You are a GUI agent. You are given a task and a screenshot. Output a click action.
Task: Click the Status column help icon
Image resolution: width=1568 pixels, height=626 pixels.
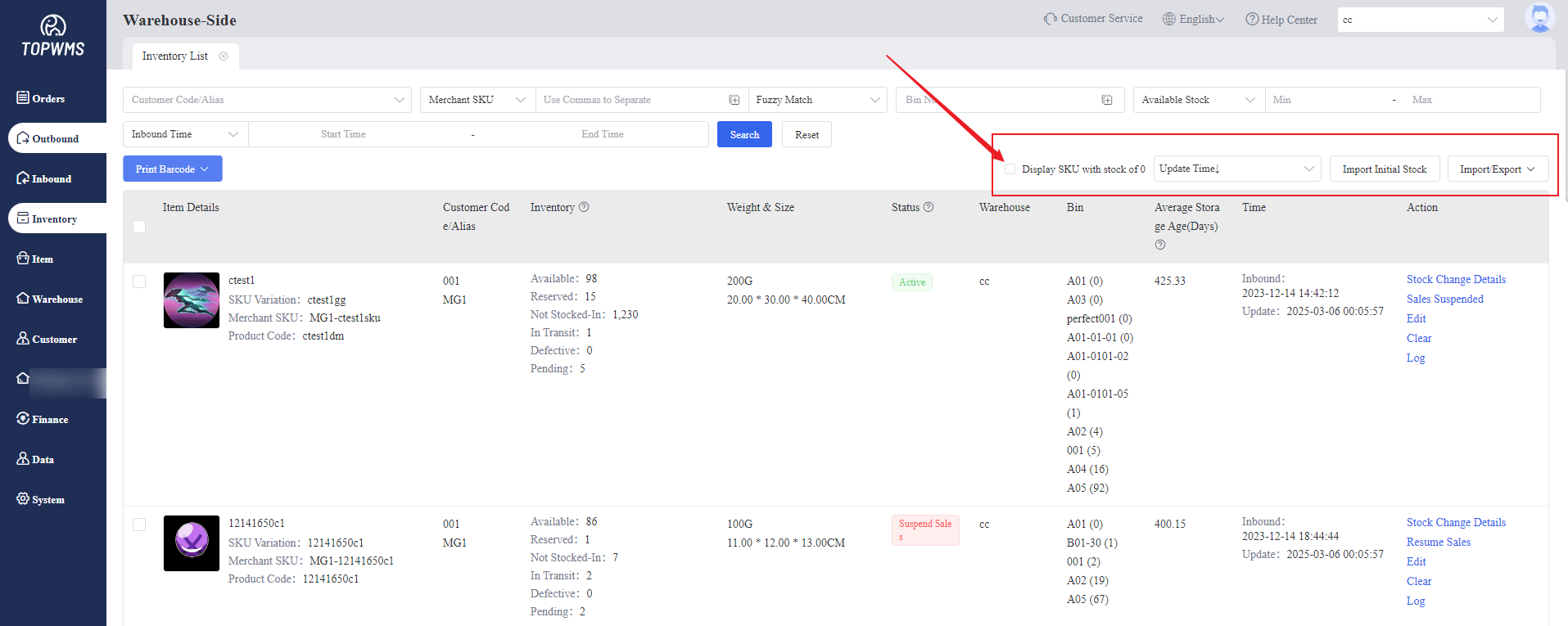coord(929,207)
